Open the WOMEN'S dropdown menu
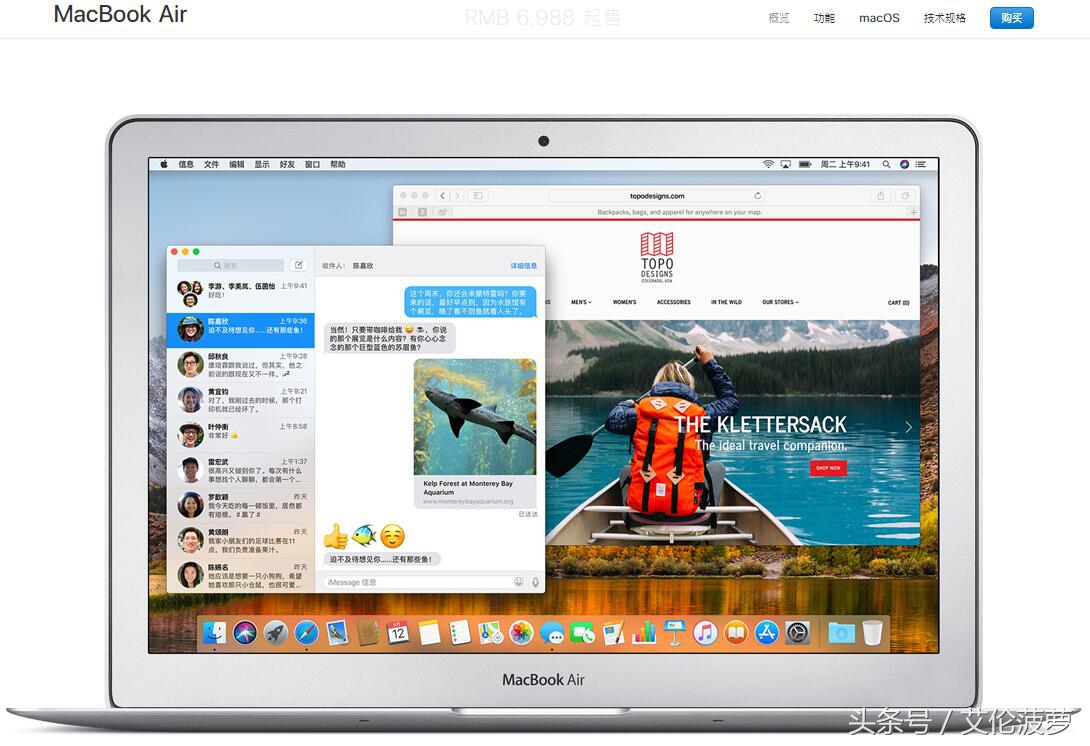Screen dimensions: 1090x746 [624, 302]
